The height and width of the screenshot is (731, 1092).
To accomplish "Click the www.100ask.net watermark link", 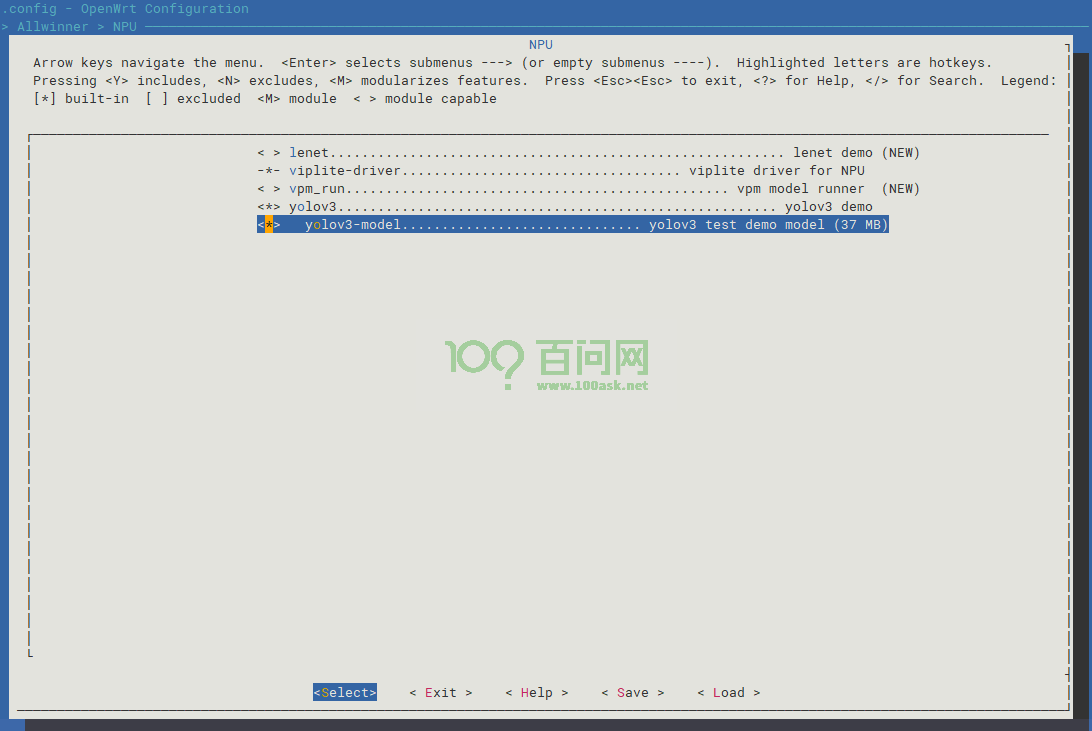I will 592,385.
